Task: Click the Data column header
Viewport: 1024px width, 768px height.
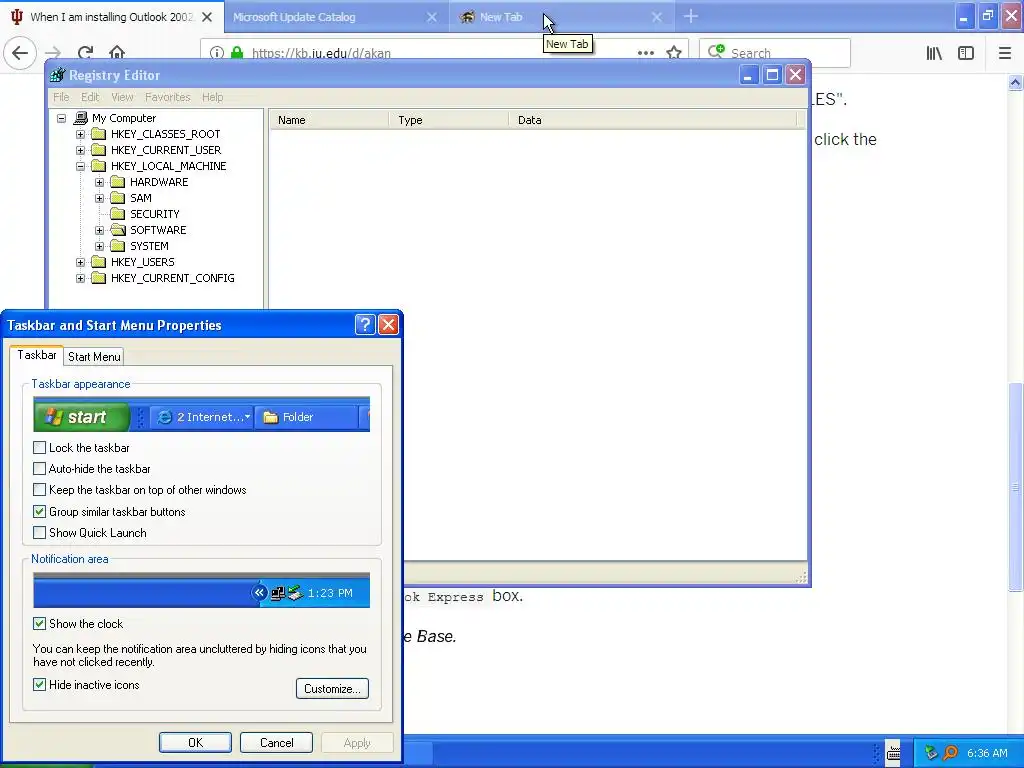Action: click(653, 120)
